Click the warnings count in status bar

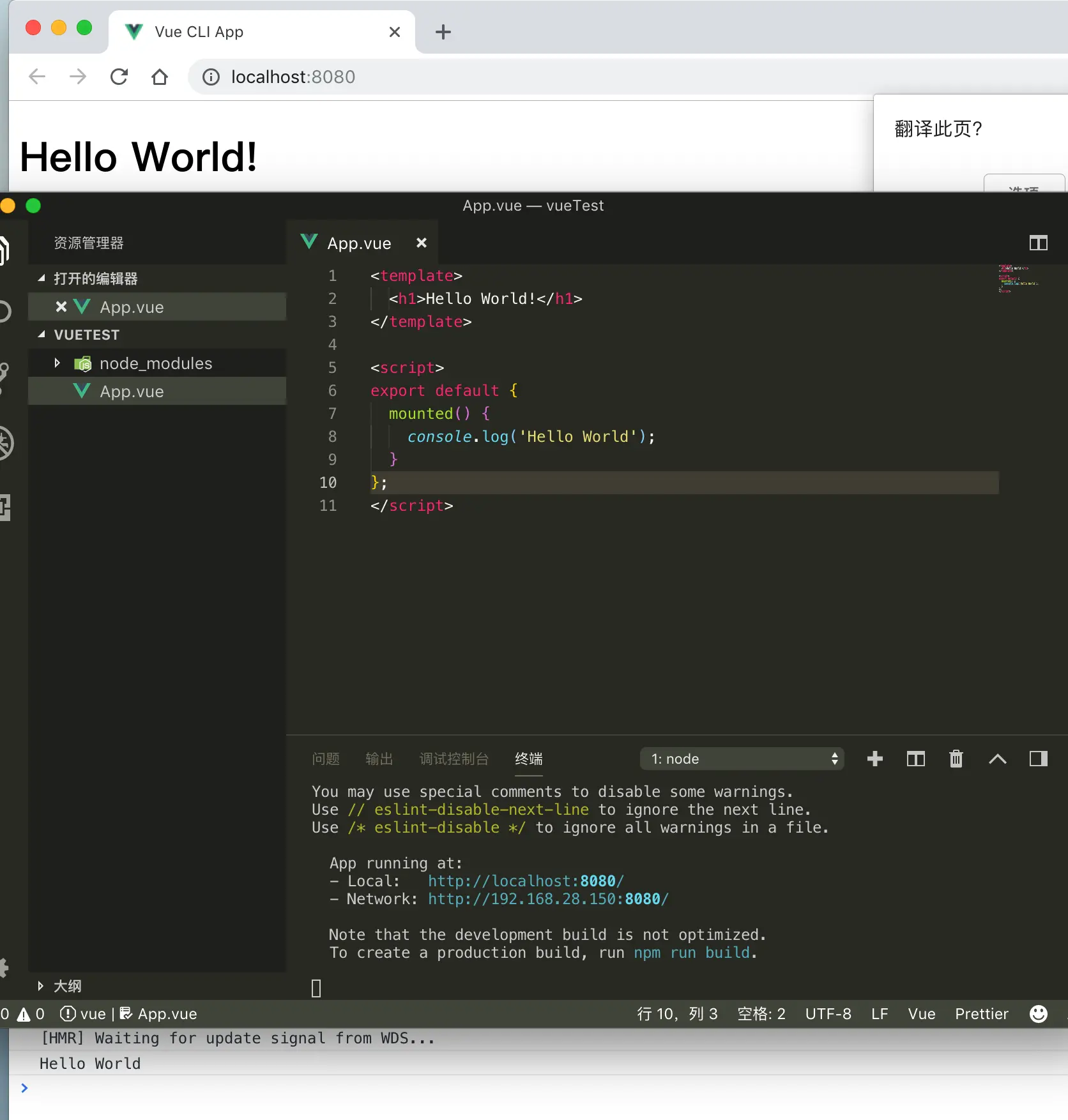coord(31,1014)
